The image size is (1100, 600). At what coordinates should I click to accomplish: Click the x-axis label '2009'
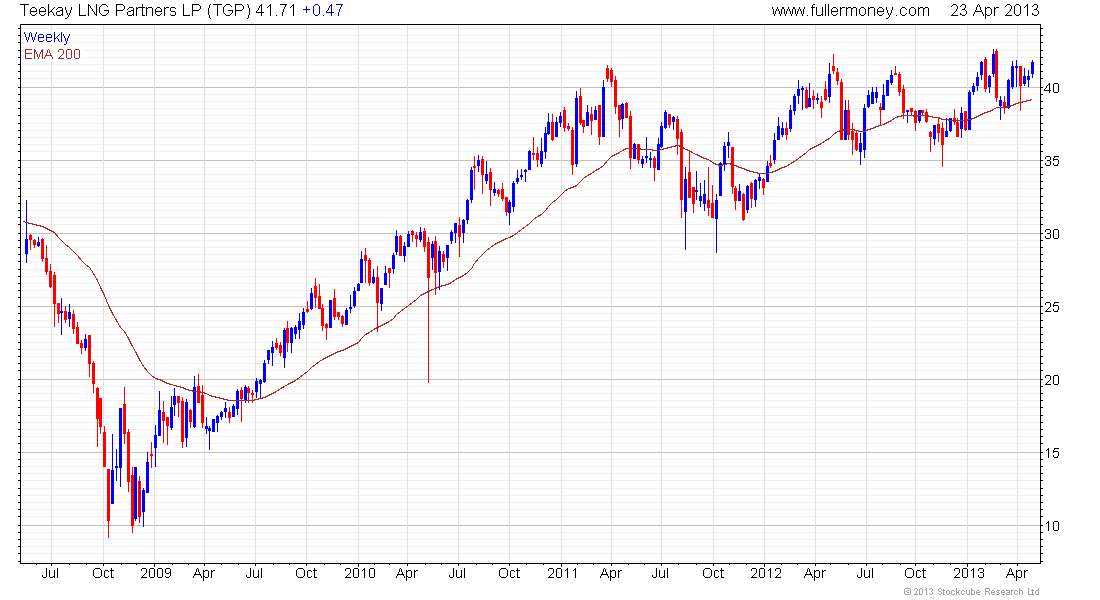(x=156, y=573)
